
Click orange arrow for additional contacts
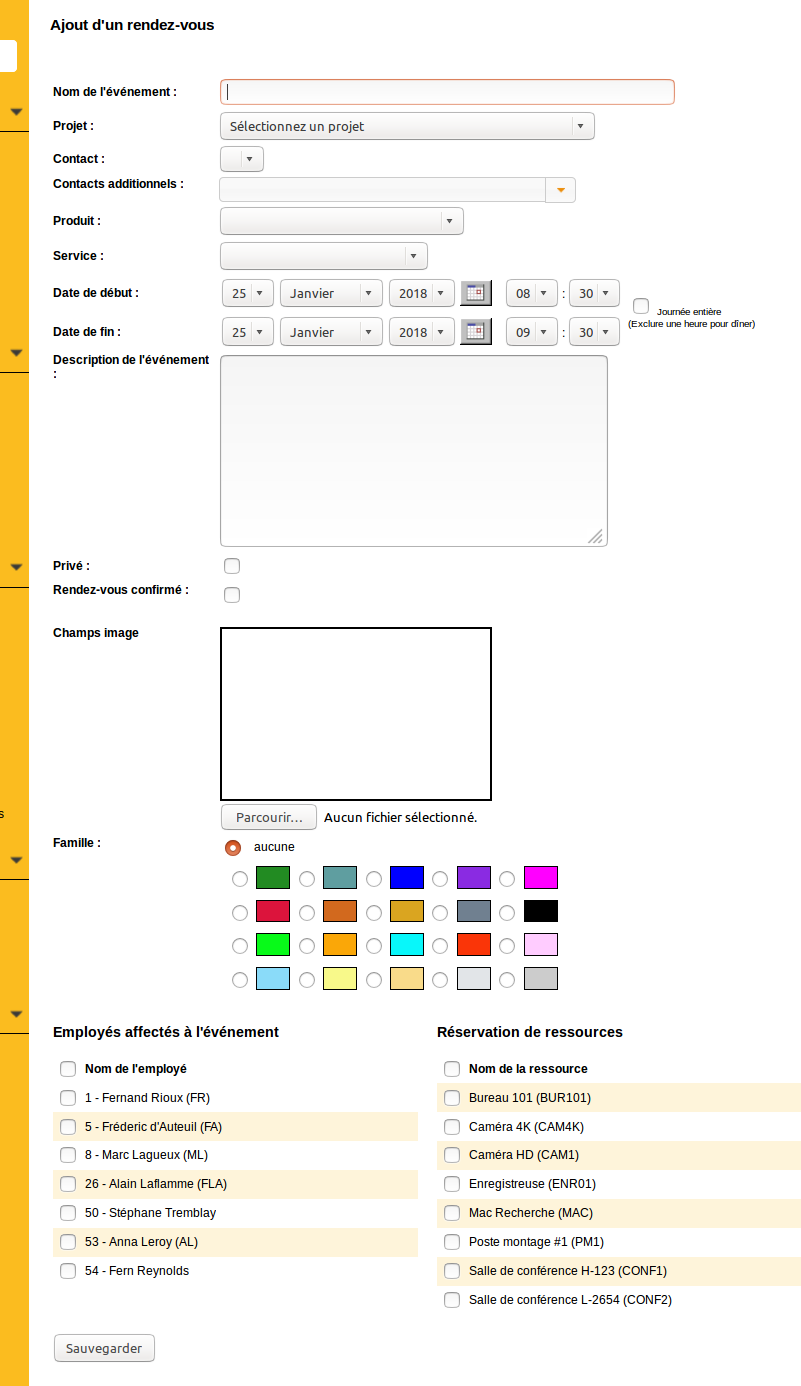[x=561, y=190]
